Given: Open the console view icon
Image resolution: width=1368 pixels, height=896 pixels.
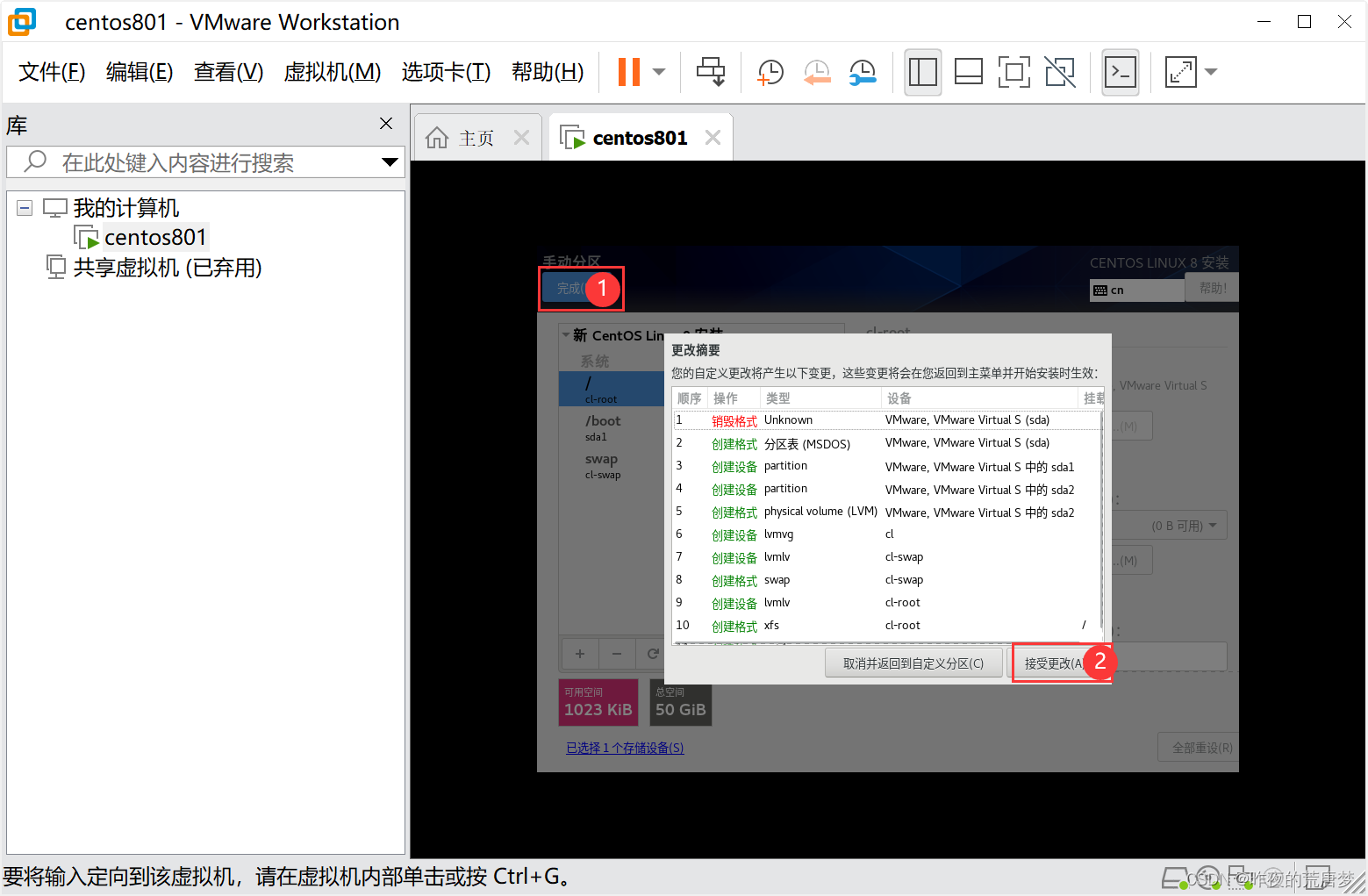Looking at the screenshot, I should tap(1121, 72).
